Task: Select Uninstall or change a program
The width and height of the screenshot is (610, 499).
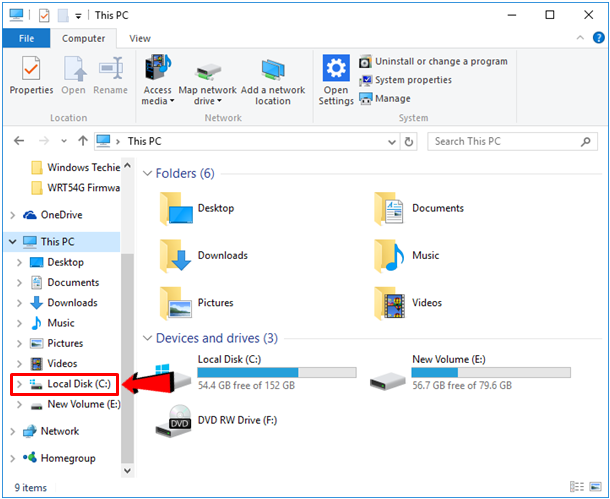Action: pos(433,61)
